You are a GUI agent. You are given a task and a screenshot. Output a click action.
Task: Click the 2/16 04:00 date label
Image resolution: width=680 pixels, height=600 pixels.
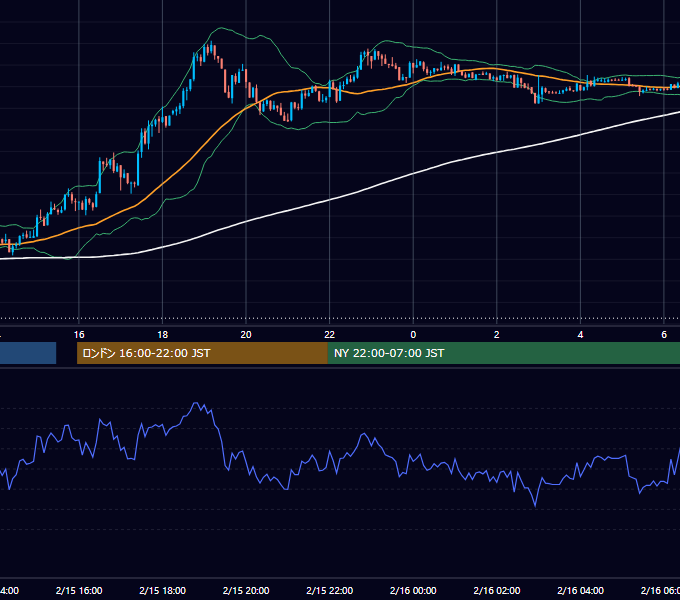click(x=580, y=590)
